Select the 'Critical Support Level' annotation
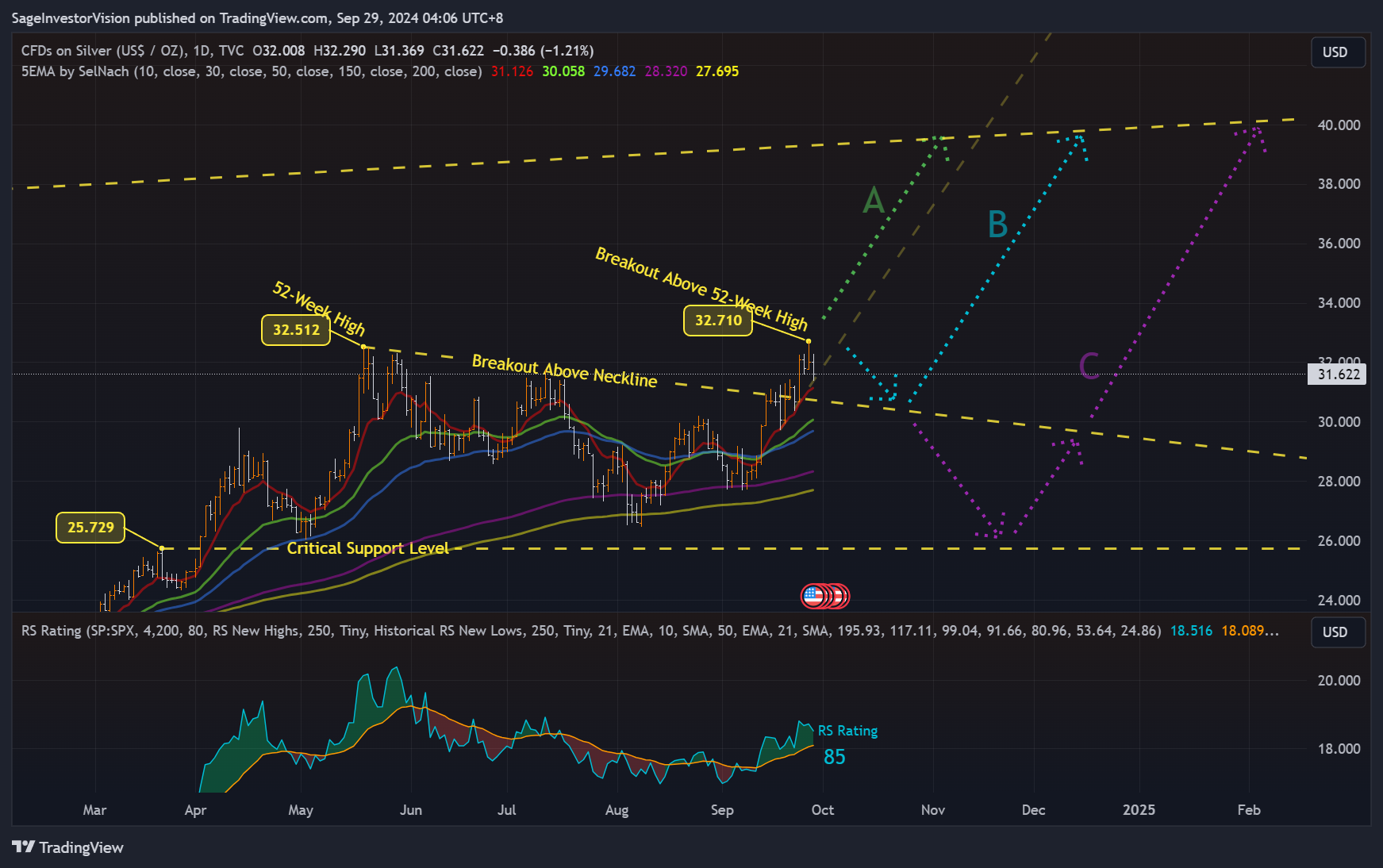Image resolution: width=1383 pixels, height=868 pixels. [367, 548]
